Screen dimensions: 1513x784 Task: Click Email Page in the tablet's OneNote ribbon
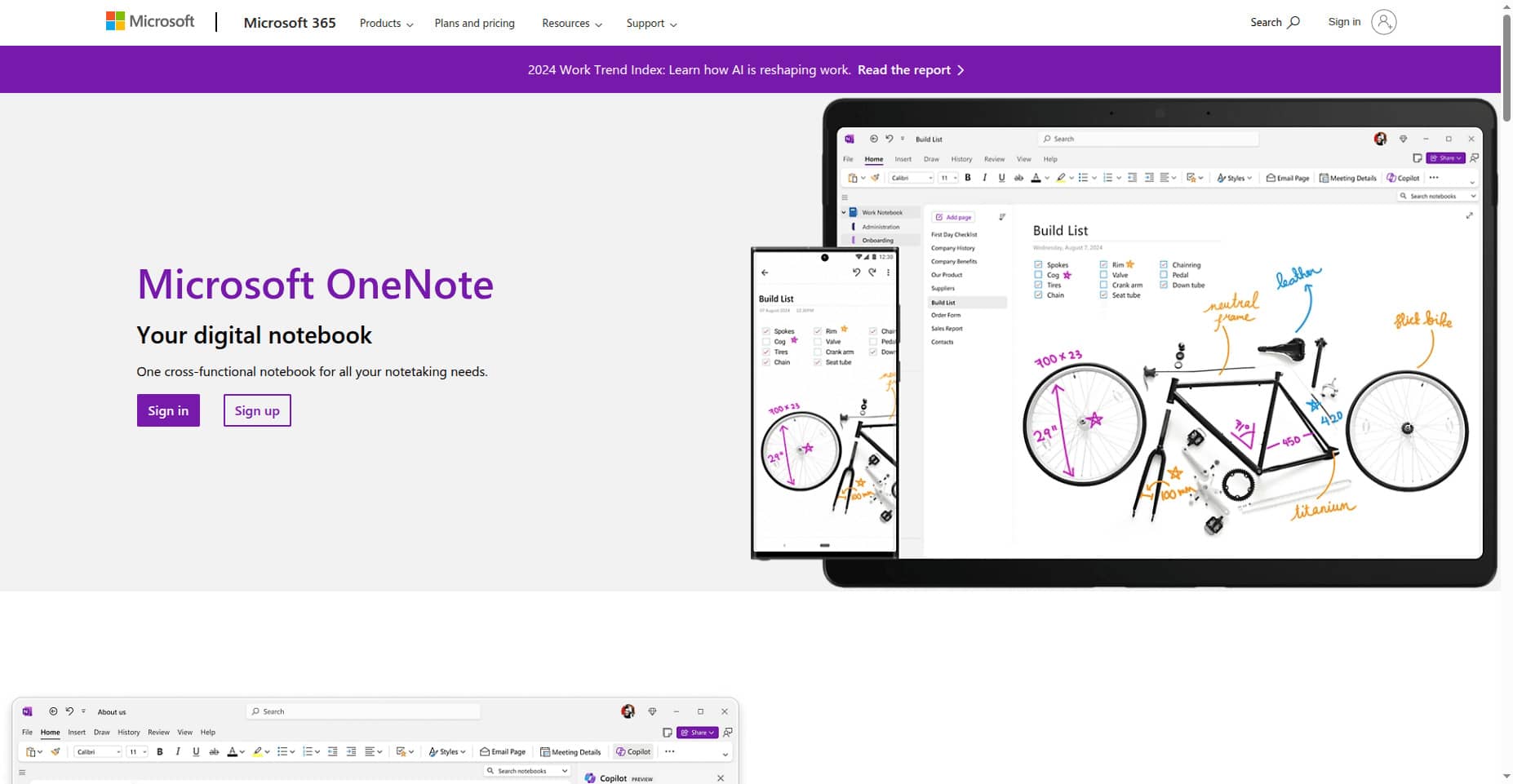coord(1288,178)
